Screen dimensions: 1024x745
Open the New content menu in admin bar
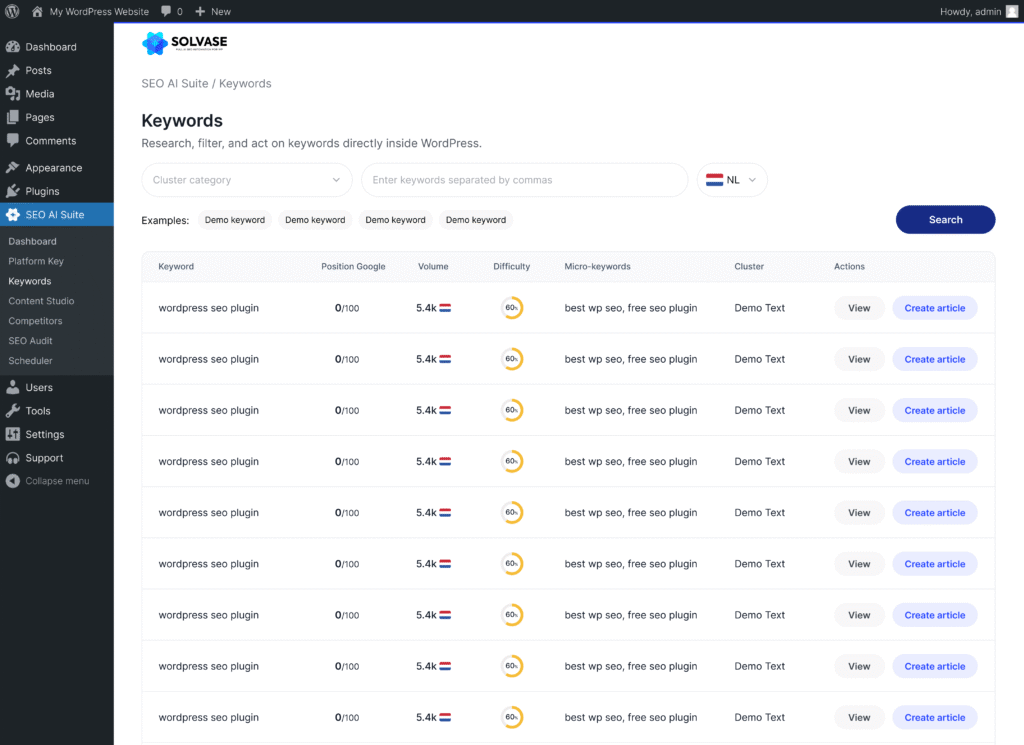point(212,12)
